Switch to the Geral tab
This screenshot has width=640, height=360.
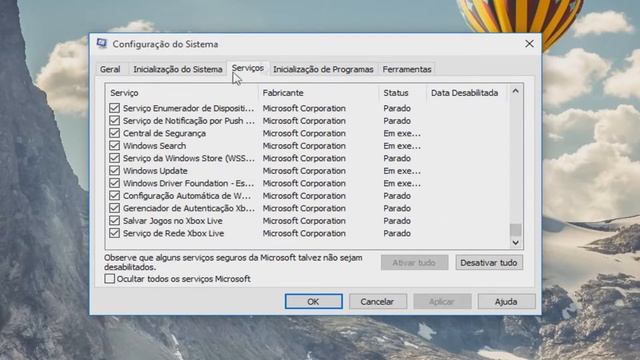[x=110, y=69]
